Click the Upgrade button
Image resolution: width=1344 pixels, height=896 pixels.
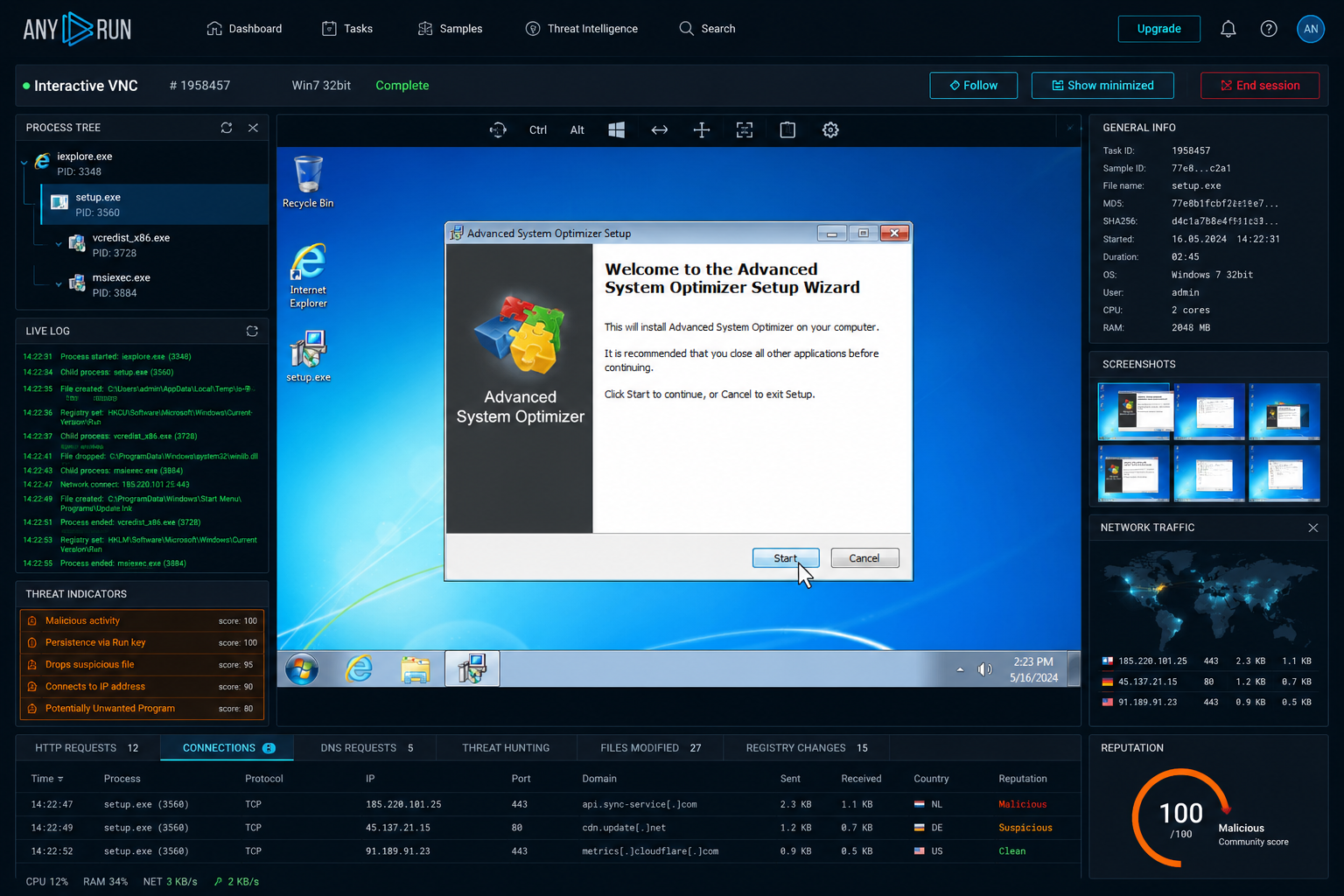point(1158,29)
